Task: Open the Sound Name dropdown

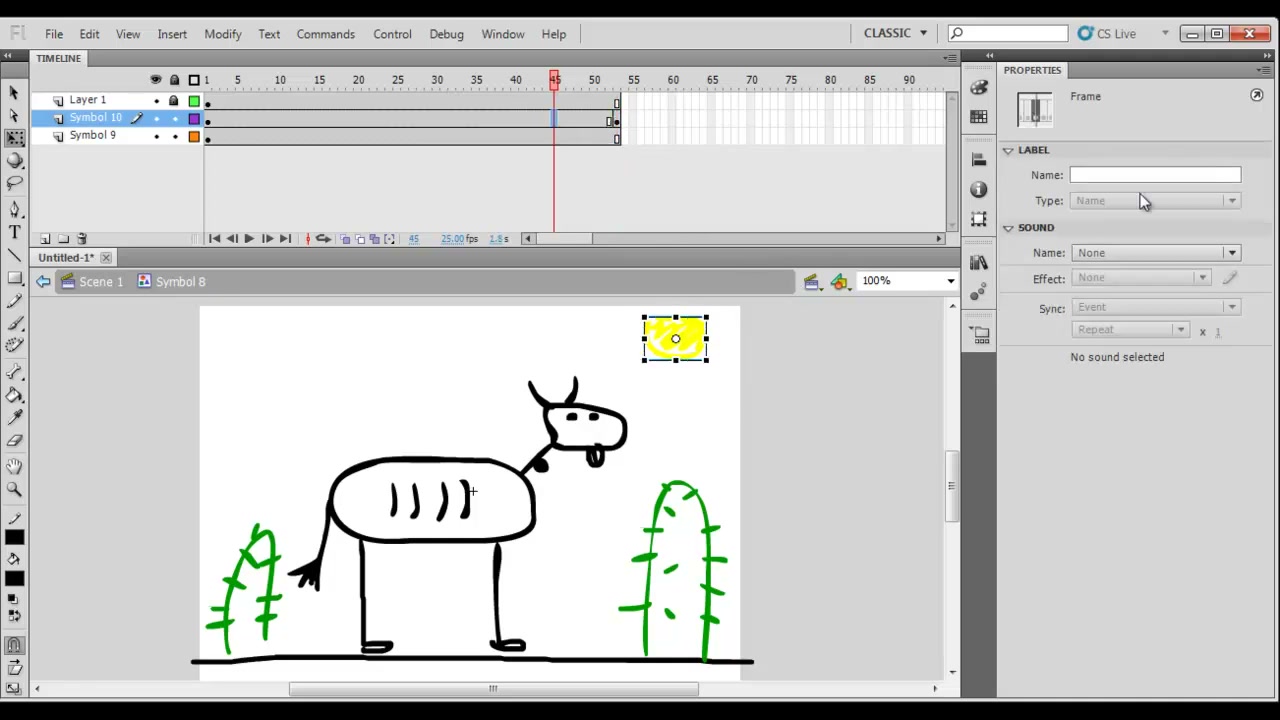Action: (x=1156, y=253)
